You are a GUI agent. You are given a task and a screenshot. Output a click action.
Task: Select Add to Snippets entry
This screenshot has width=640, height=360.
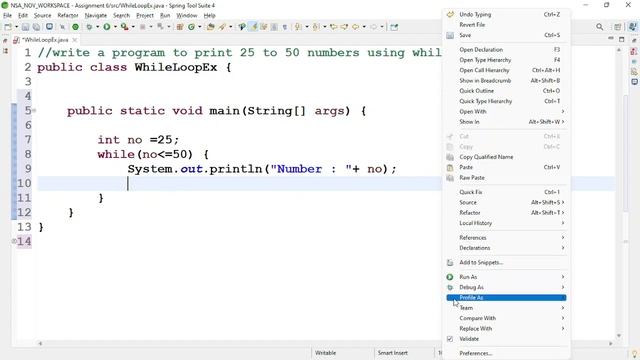tap(506, 262)
